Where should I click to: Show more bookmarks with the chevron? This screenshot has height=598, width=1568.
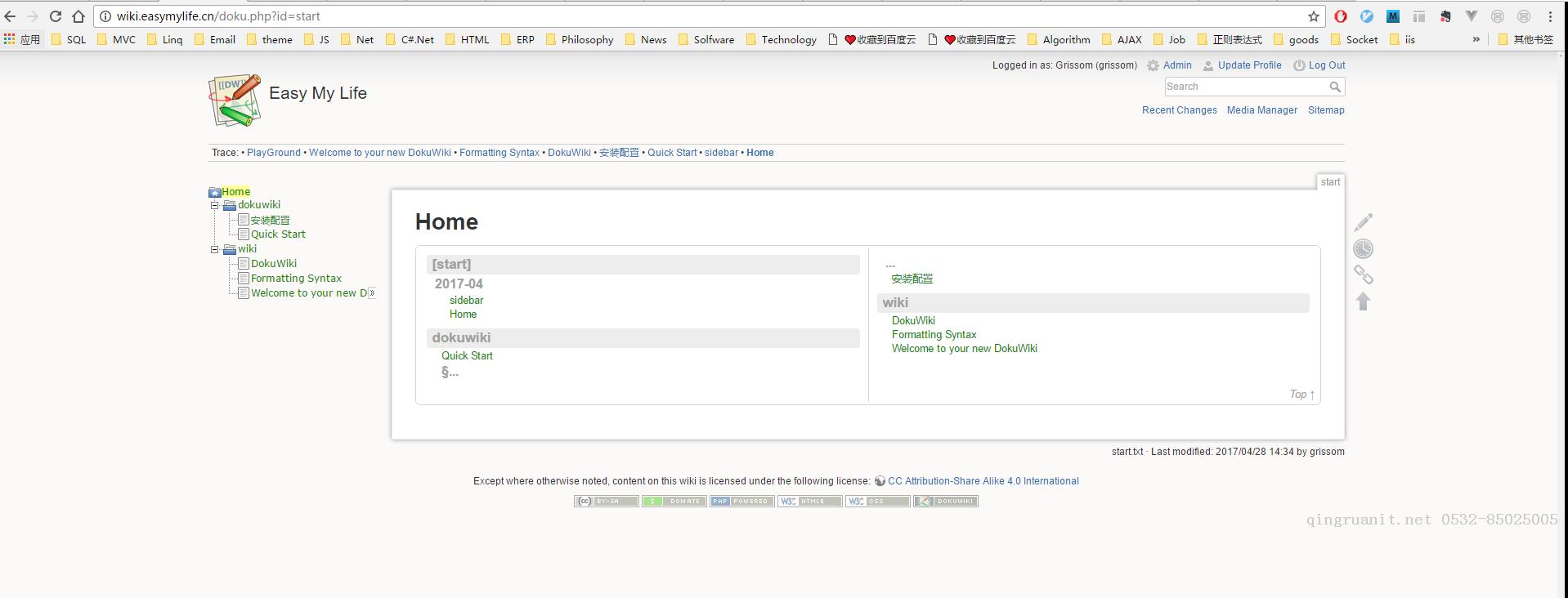pyautogui.click(x=1476, y=39)
